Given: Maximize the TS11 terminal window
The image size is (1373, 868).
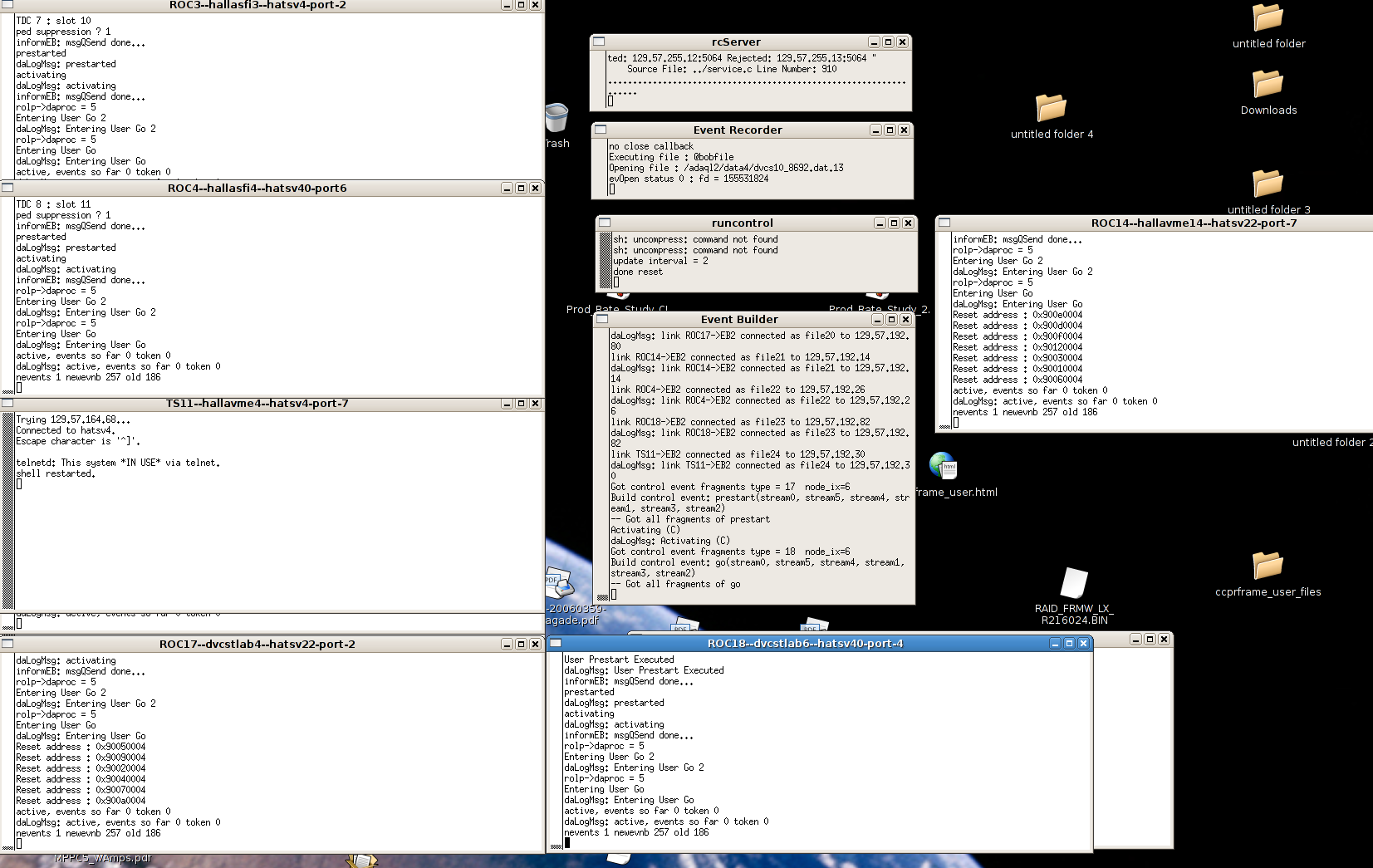Looking at the screenshot, I should click(x=521, y=403).
